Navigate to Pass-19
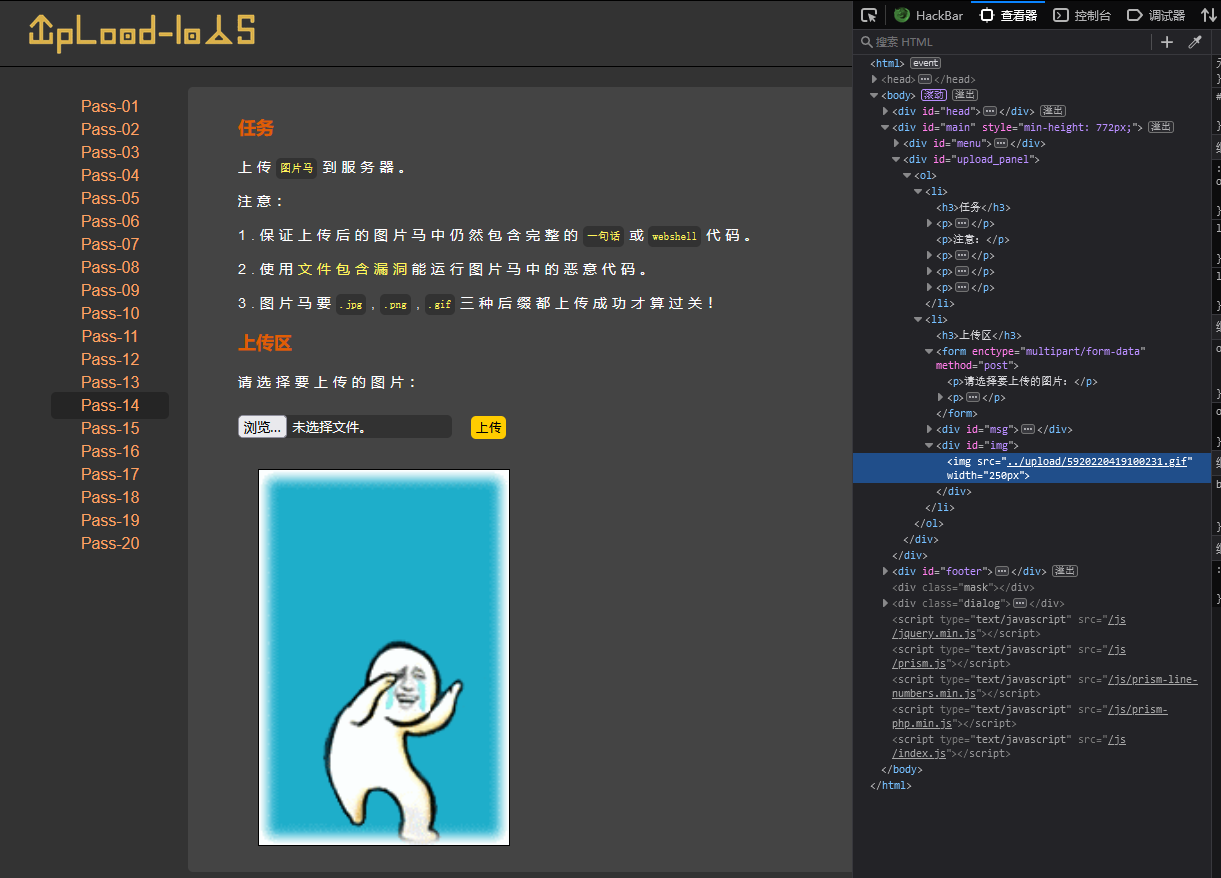This screenshot has width=1221, height=878. (x=110, y=520)
